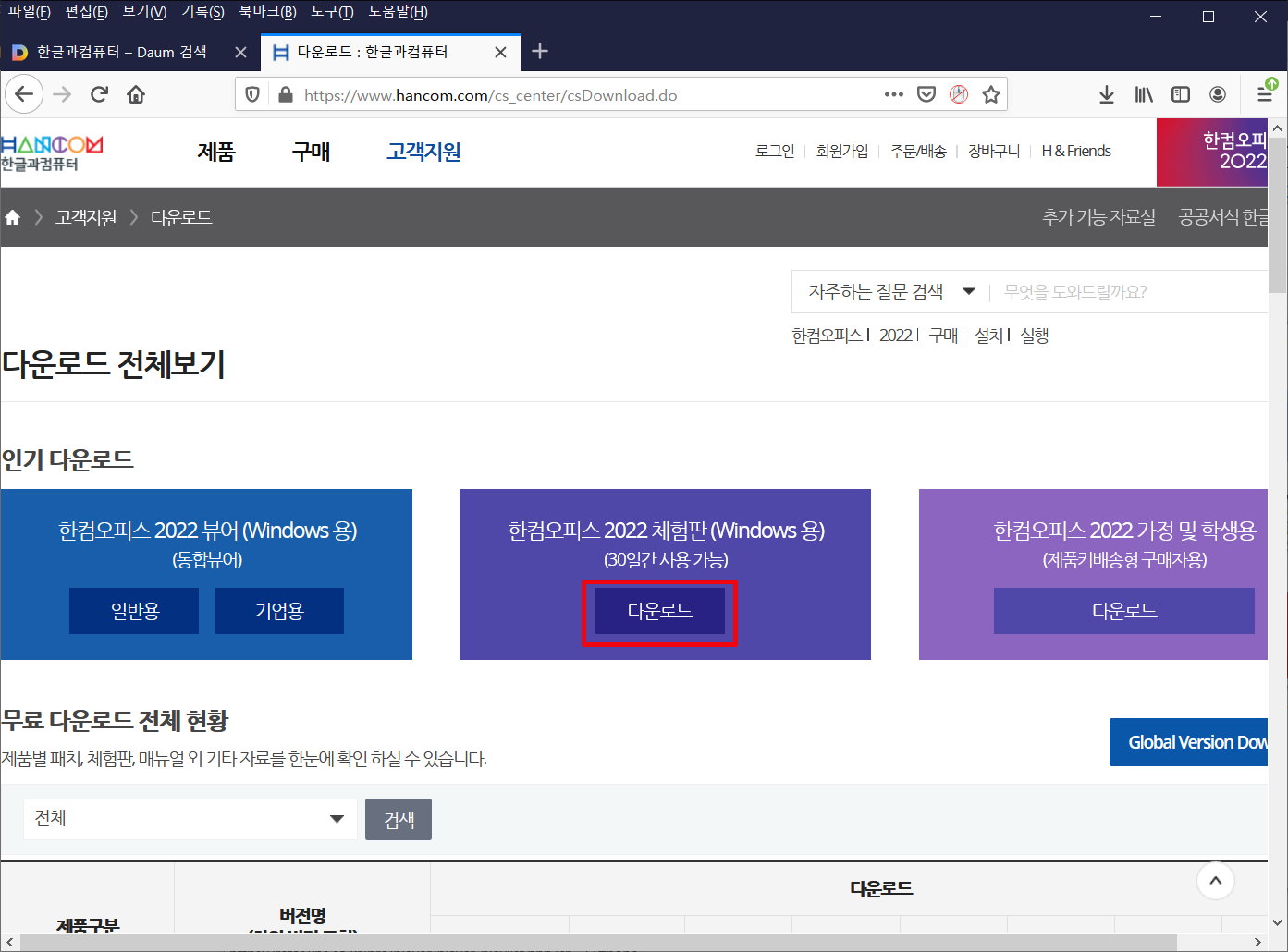Download viewer 기업용 version

click(279, 611)
